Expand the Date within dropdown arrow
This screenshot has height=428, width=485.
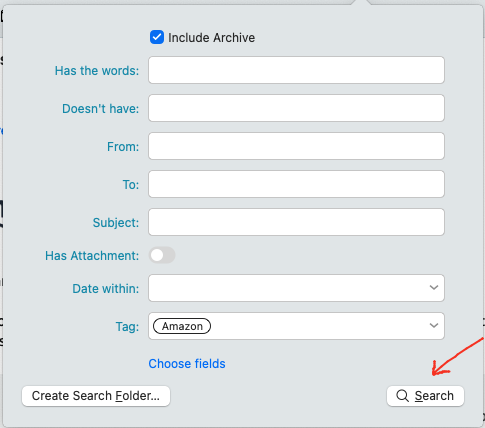point(434,287)
